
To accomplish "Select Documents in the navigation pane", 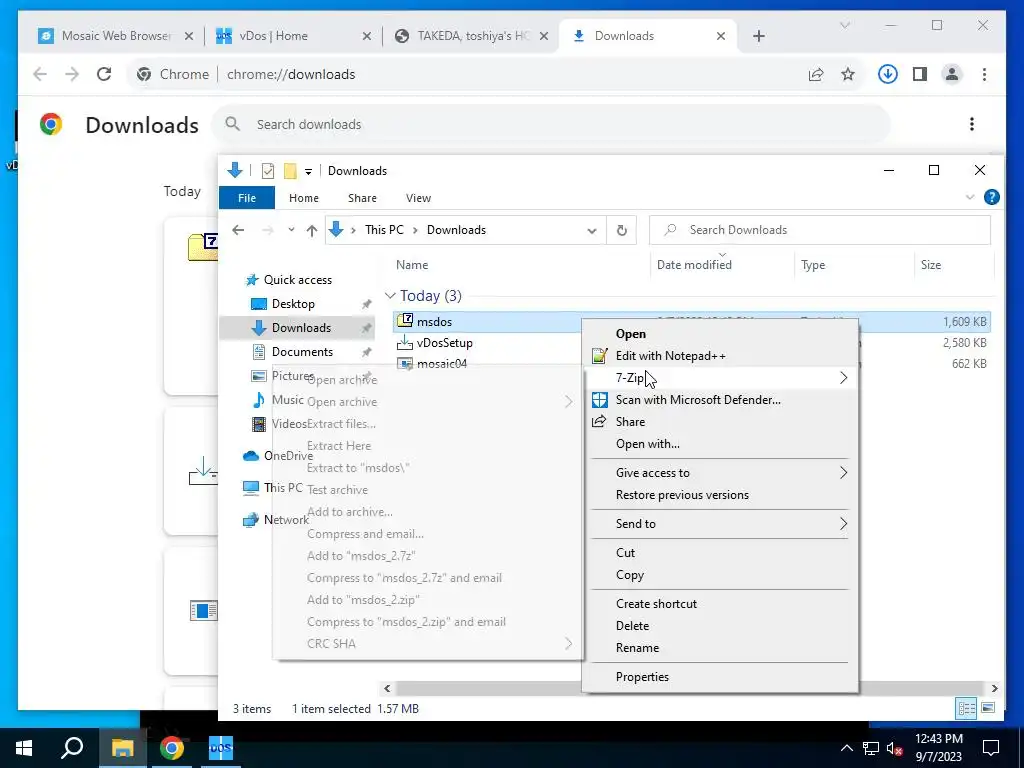I will tap(302, 352).
